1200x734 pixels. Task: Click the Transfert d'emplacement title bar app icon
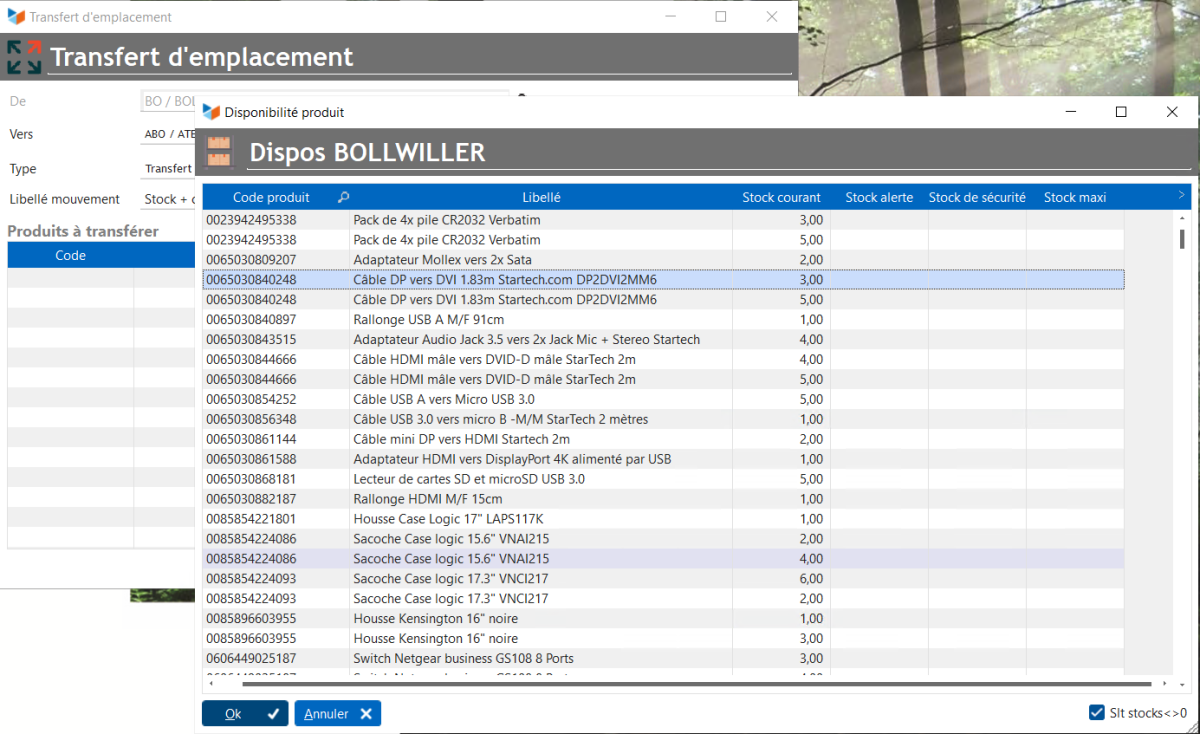[15, 17]
